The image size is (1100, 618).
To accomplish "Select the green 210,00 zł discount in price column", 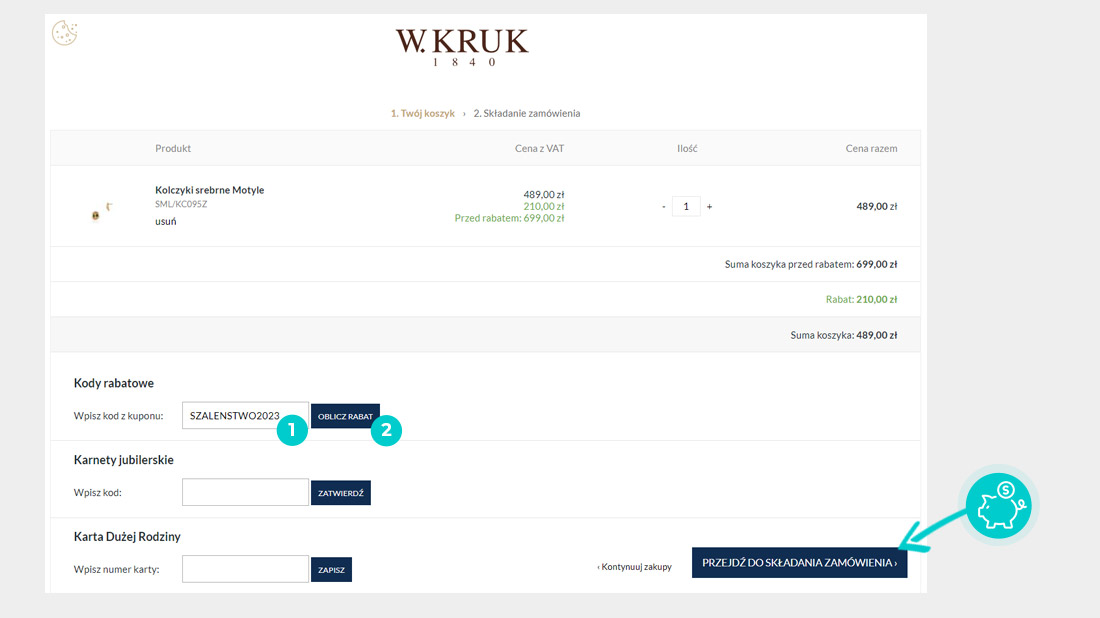I will coord(544,206).
